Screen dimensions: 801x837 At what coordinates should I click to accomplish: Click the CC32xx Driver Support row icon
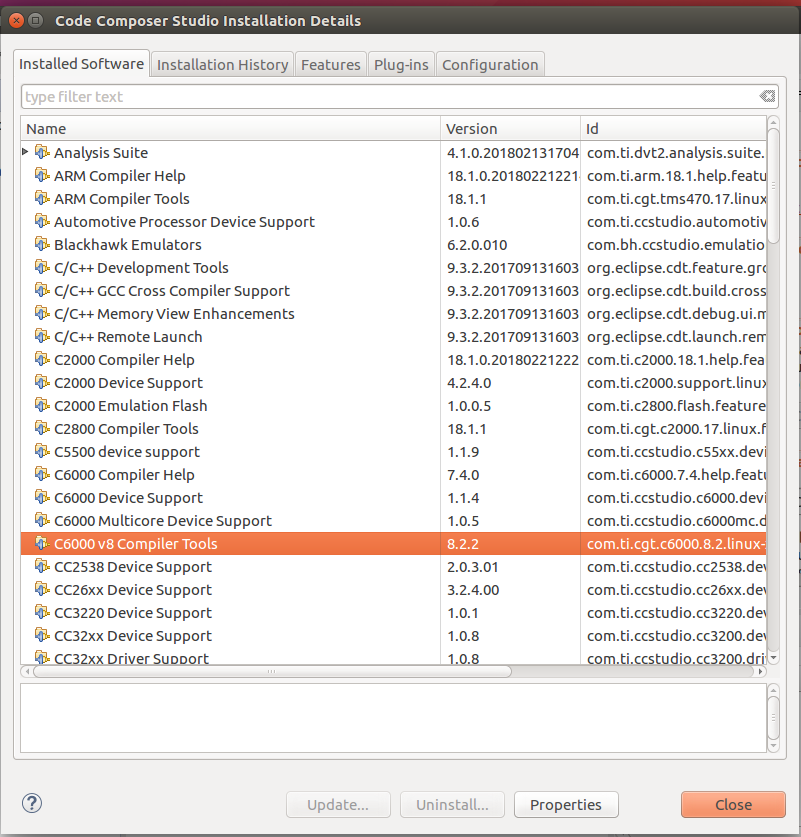point(42,657)
